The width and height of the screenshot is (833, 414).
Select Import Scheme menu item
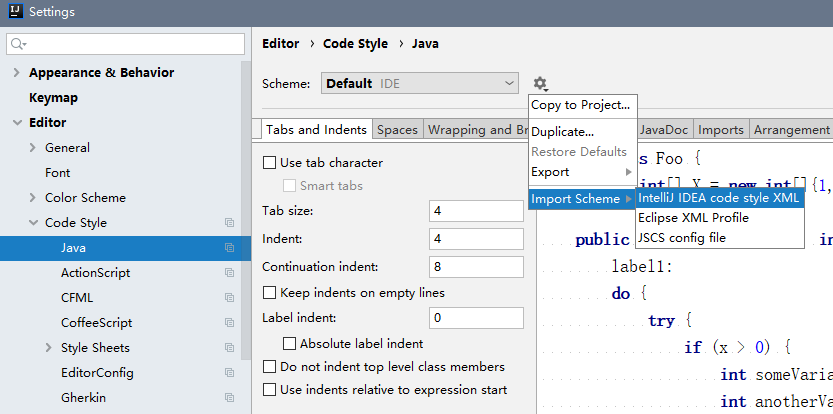coord(583,199)
